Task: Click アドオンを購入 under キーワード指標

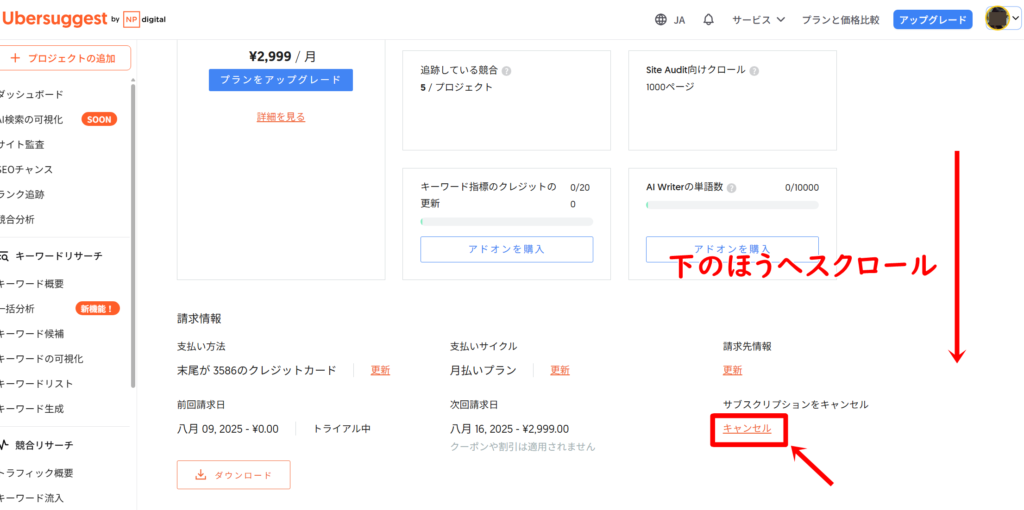Action: [x=507, y=249]
